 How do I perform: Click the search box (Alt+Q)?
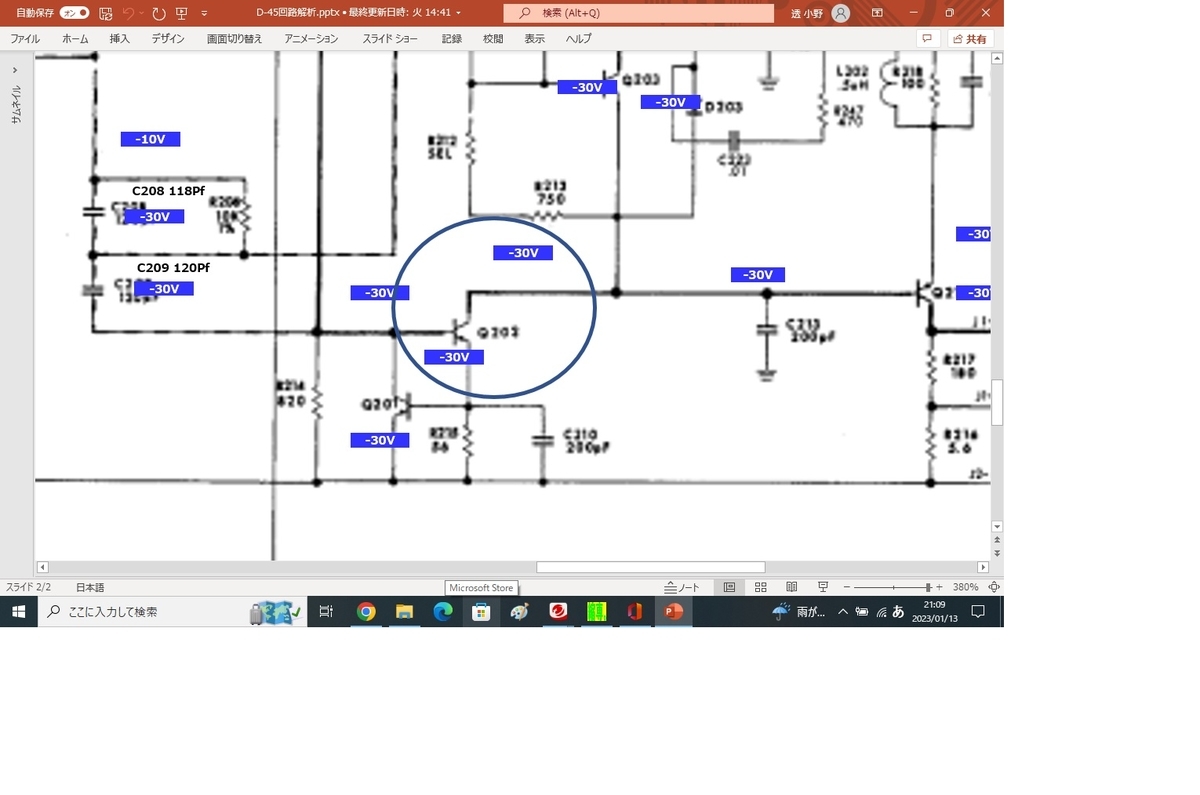pos(638,13)
